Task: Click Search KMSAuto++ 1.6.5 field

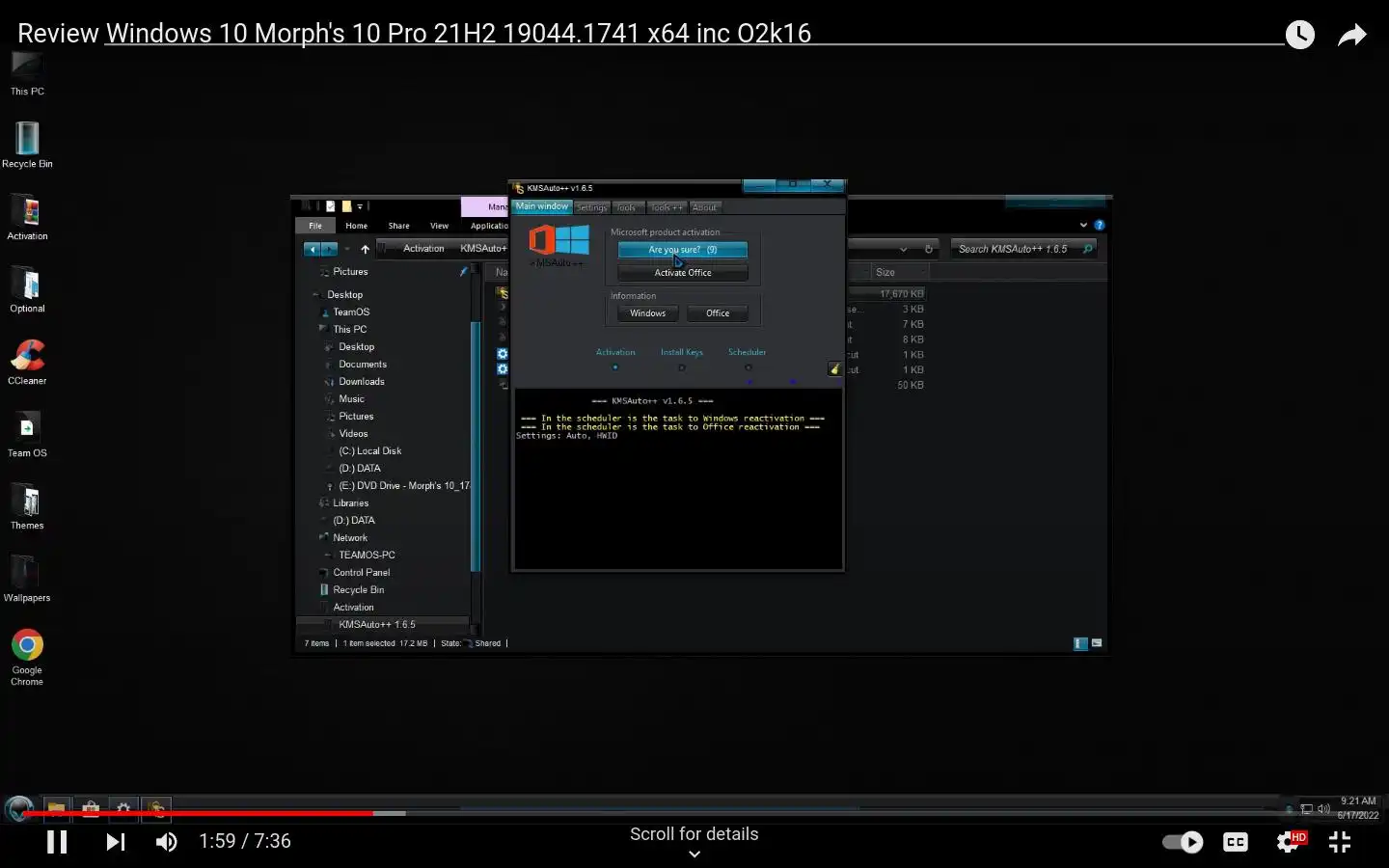Action: click(1024, 249)
